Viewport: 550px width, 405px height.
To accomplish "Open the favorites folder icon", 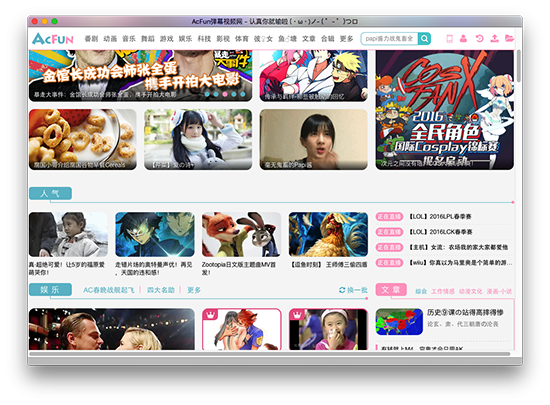I will [509, 39].
